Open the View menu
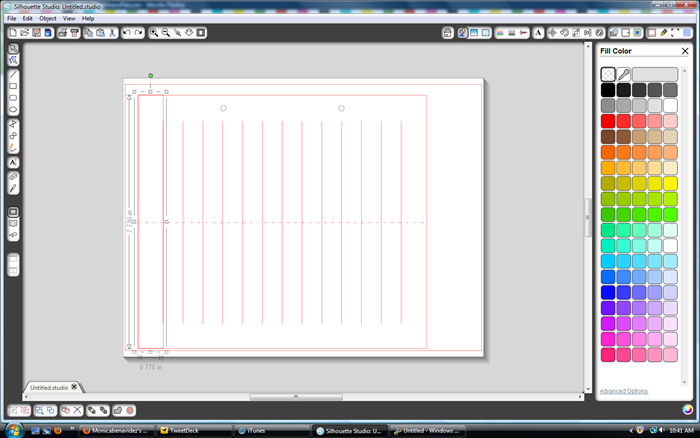700x438 pixels. [x=69, y=18]
